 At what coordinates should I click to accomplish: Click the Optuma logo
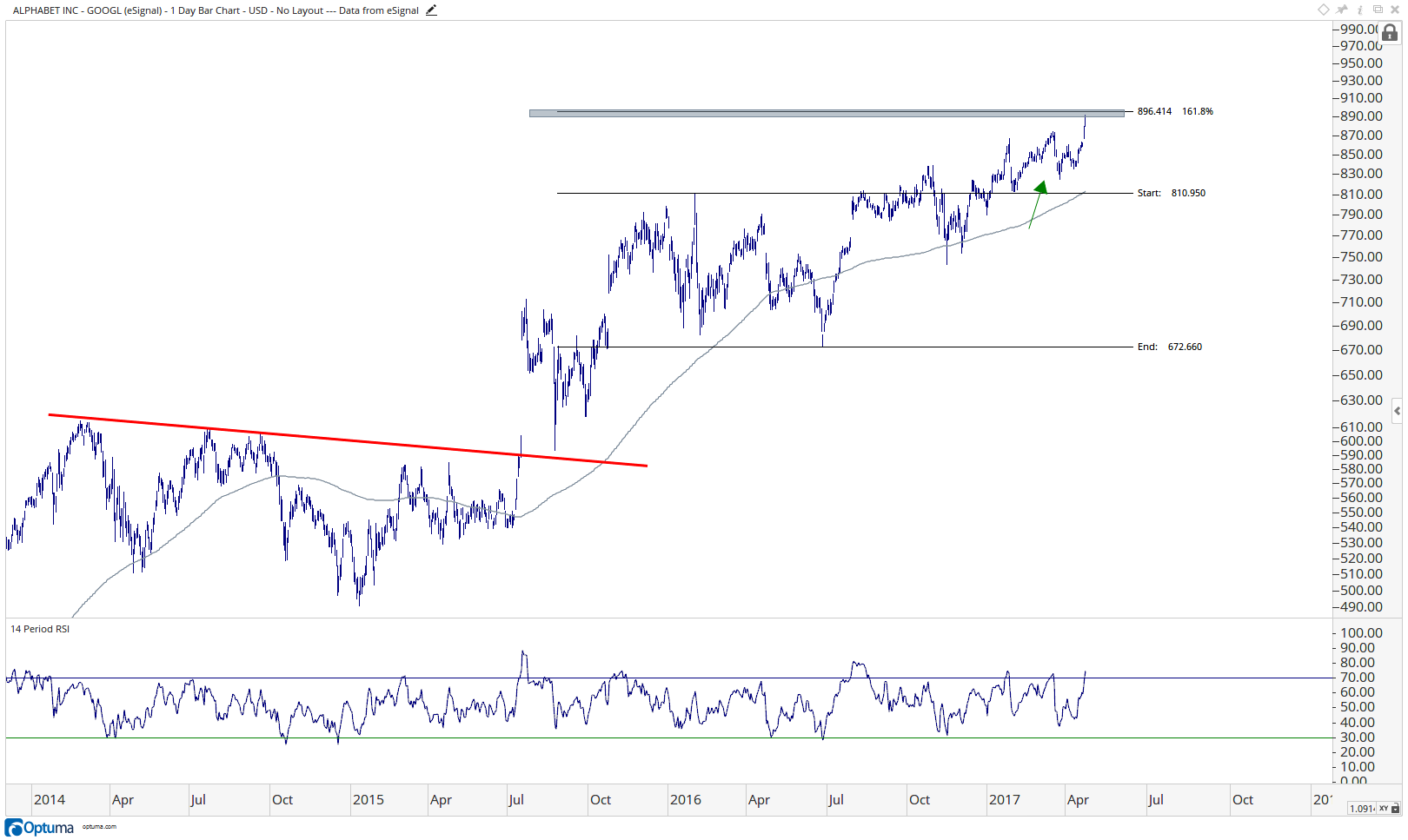[40, 828]
